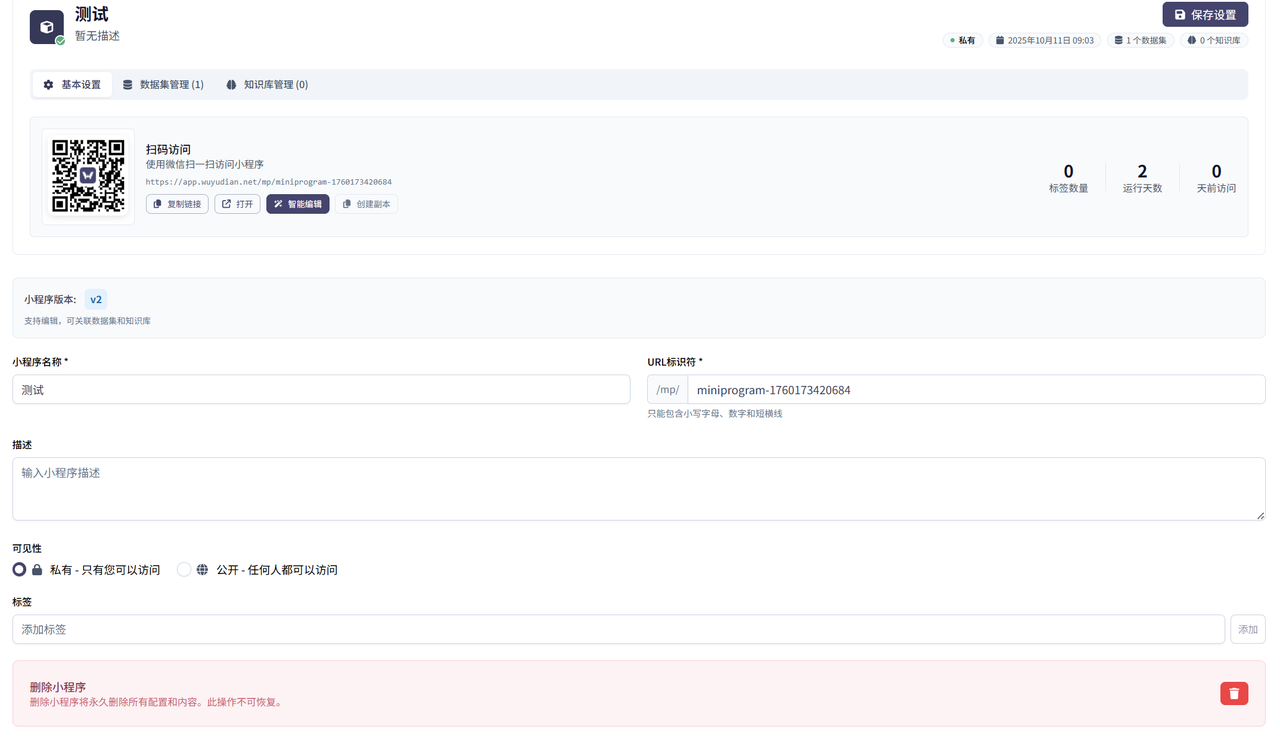The image size is (1280, 742).
Task: Click the v2 version badge
Action: point(96,299)
